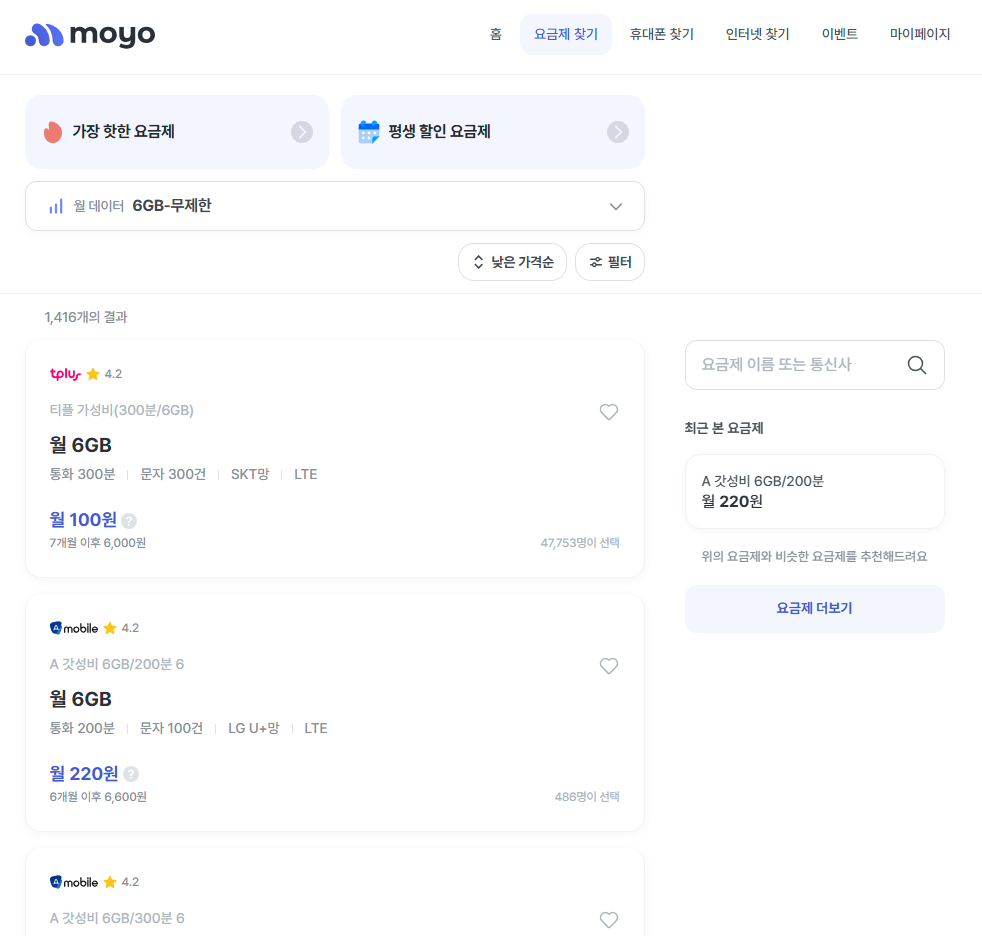Click LG U+망 label
Viewport: 982px width, 936px height.
coord(254,729)
